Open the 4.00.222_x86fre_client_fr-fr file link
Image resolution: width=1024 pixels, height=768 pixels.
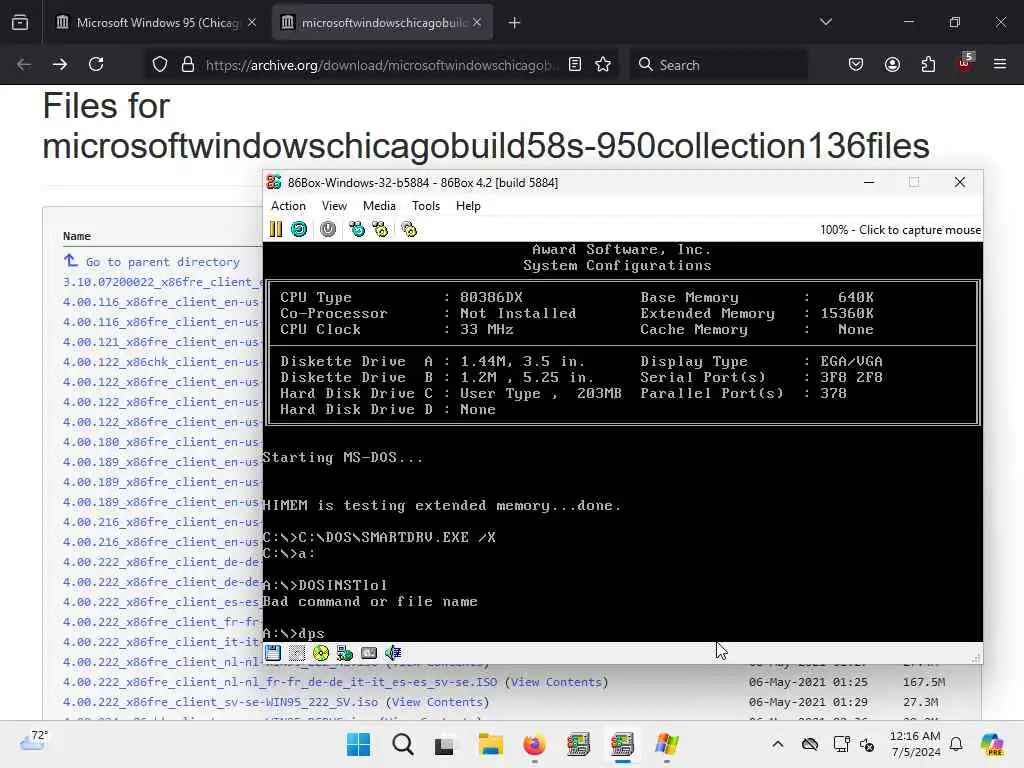click(x=163, y=622)
